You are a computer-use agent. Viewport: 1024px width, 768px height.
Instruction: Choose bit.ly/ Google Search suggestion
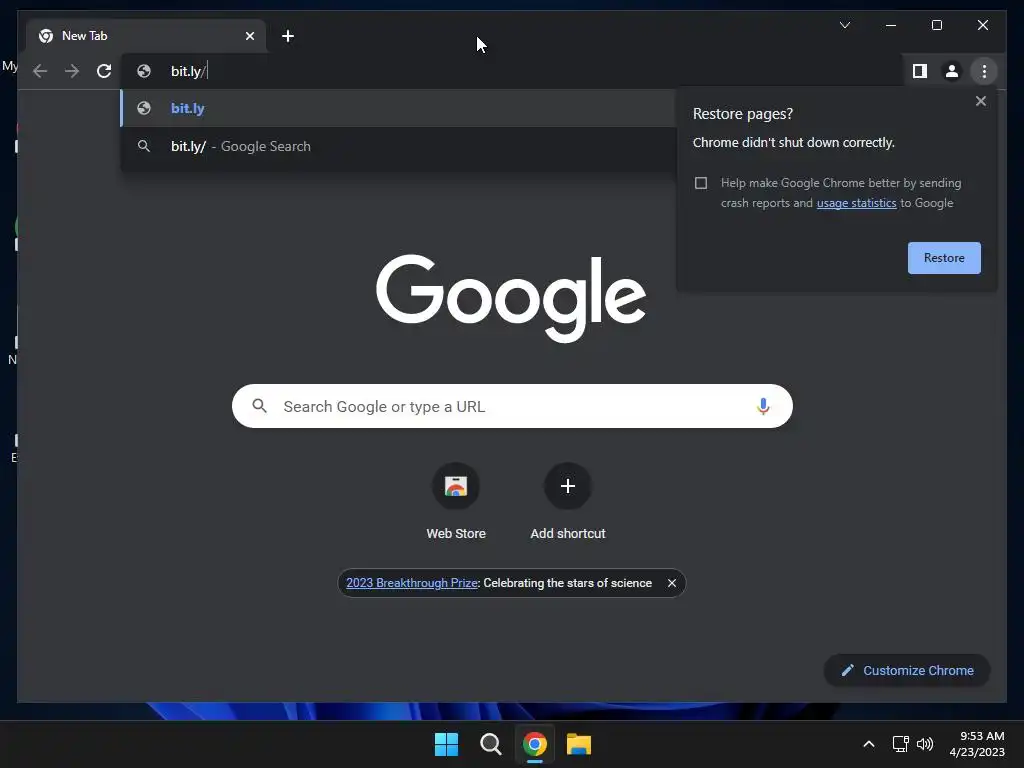click(398, 146)
